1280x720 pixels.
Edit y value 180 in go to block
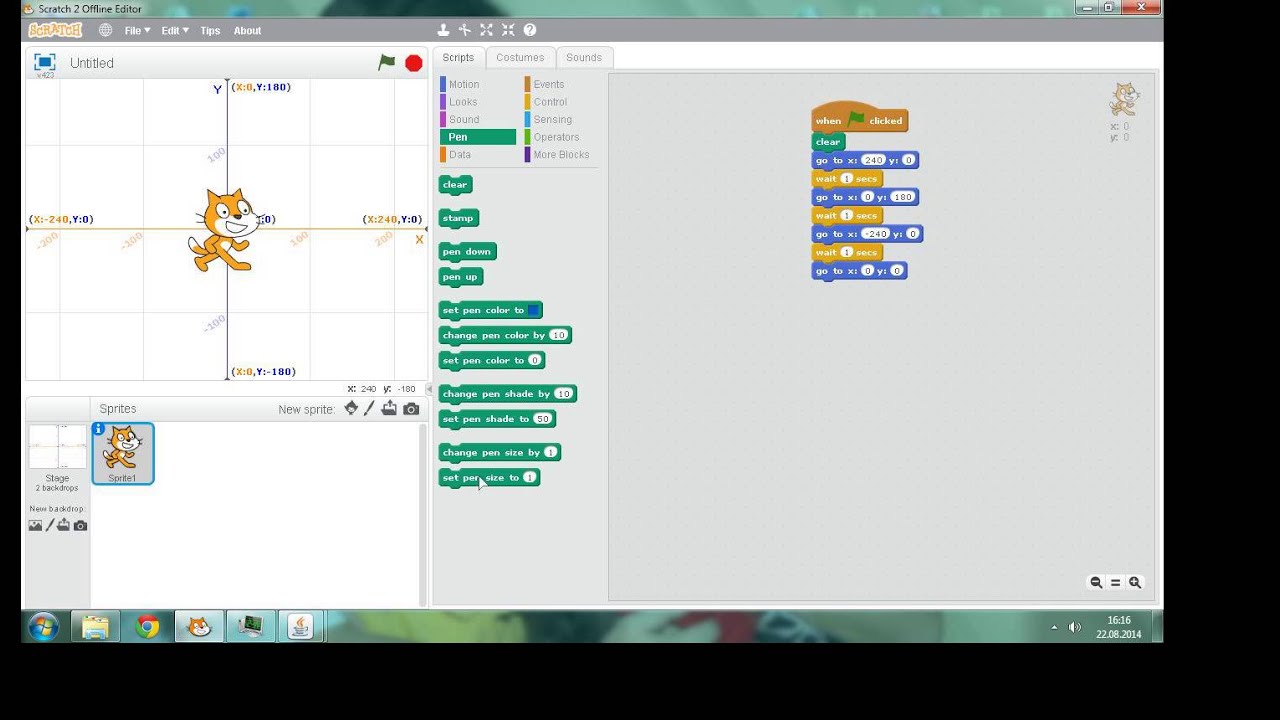(902, 197)
